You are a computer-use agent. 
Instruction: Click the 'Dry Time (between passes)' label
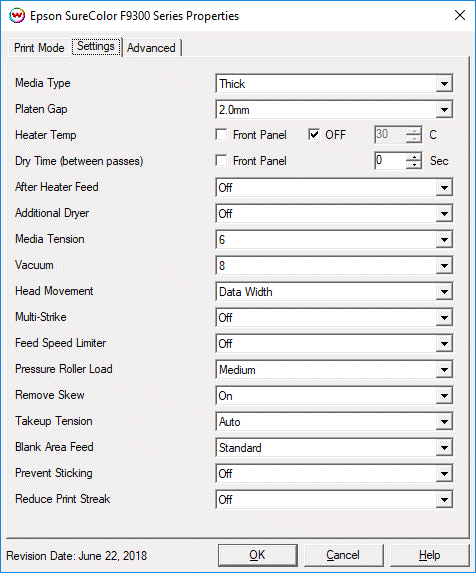click(x=79, y=161)
